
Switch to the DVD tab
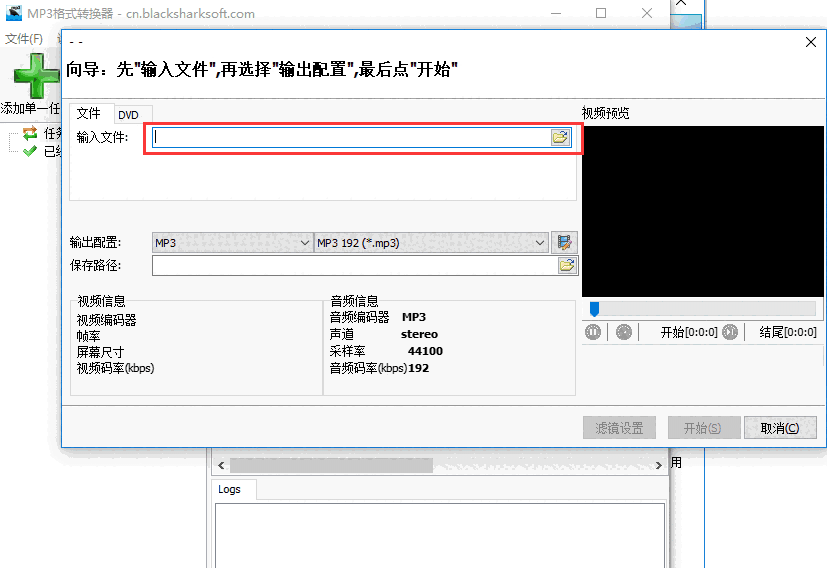[128, 115]
